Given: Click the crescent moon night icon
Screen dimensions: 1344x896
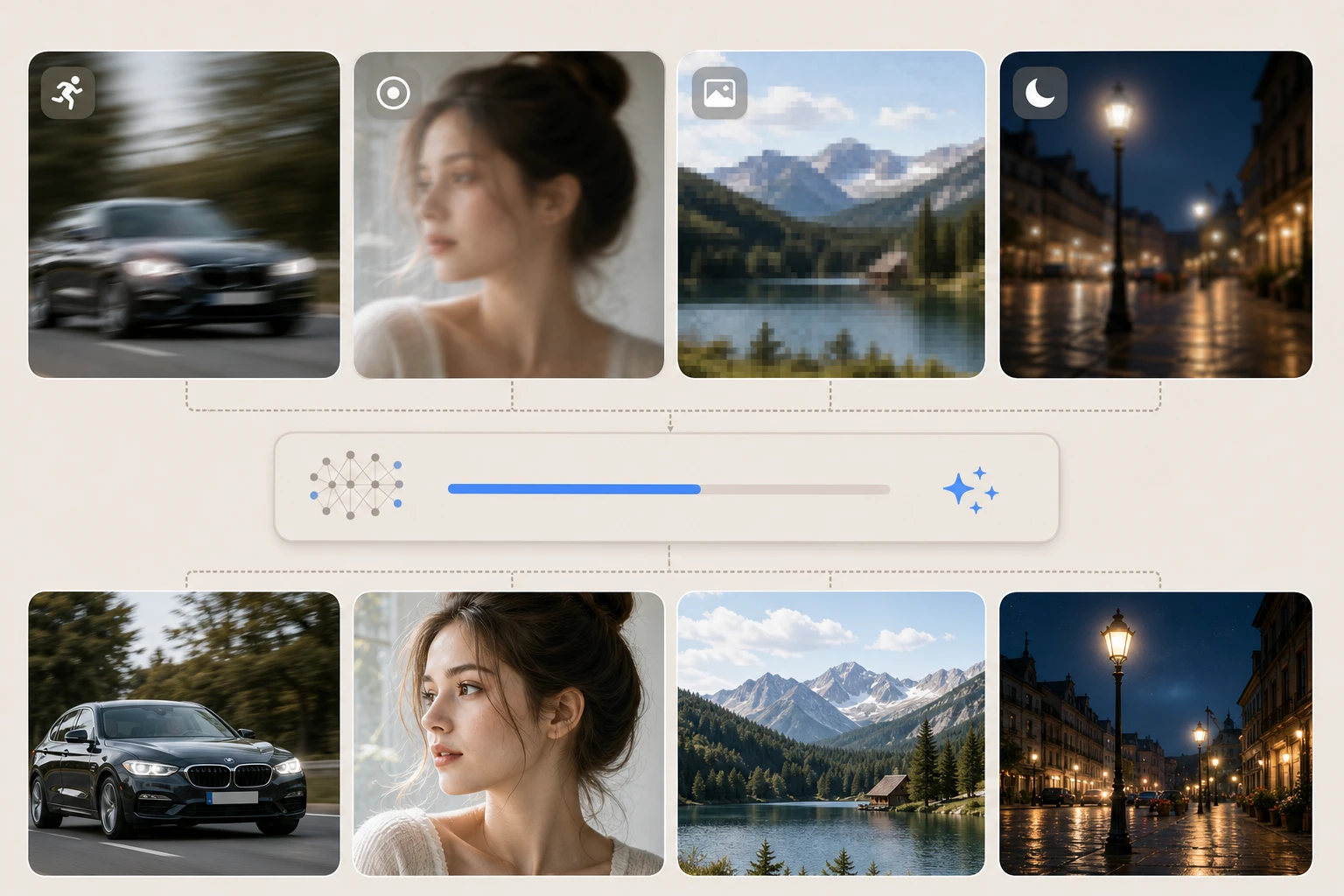Looking at the screenshot, I should click(x=1039, y=92).
